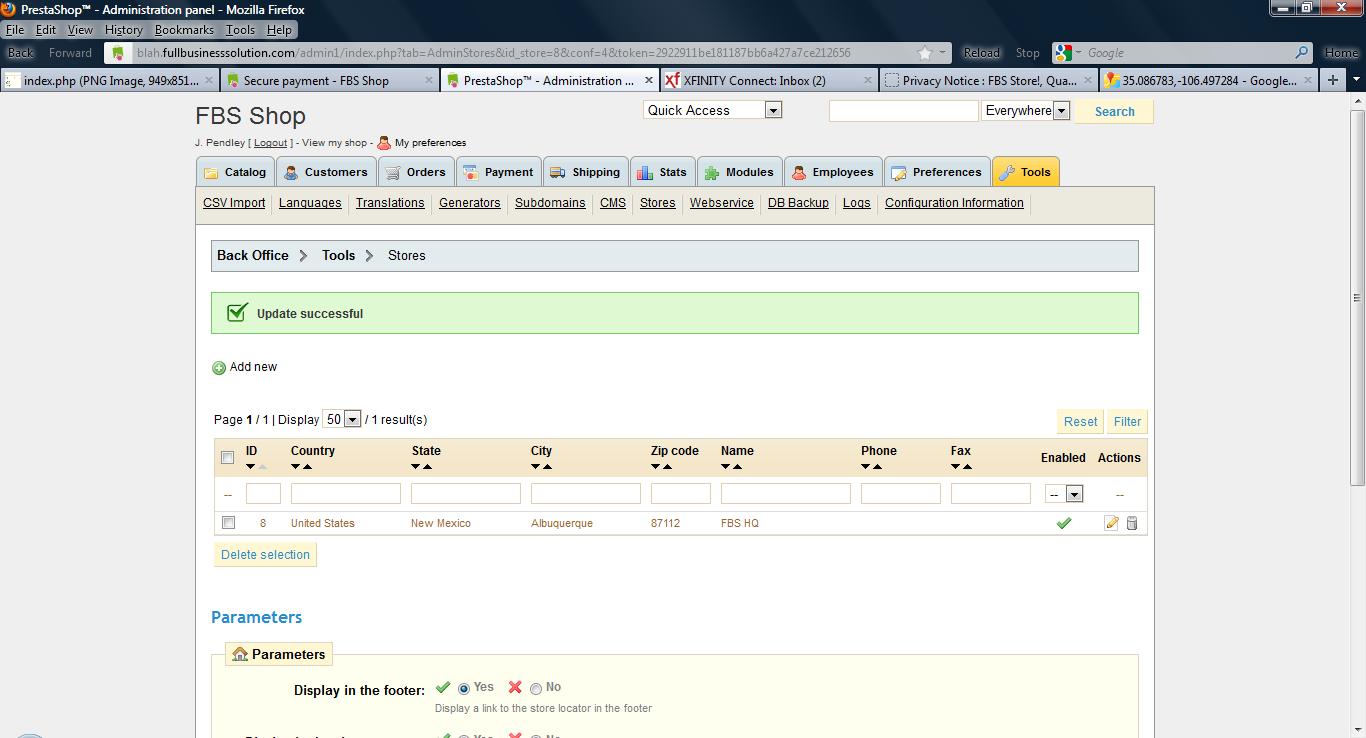The width and height of the screenshot is (1366, 738).
Task: Sort Country column descending
Action: tap(295, 467)
